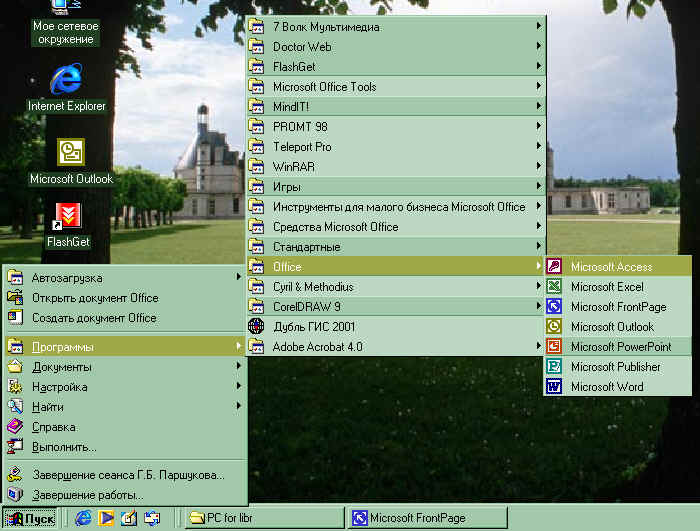Image resolution: width=700 pixels, height=531 pixels.
Task: Open FlashGet desktop shortcut icon
Action: (x=68, y=216)
